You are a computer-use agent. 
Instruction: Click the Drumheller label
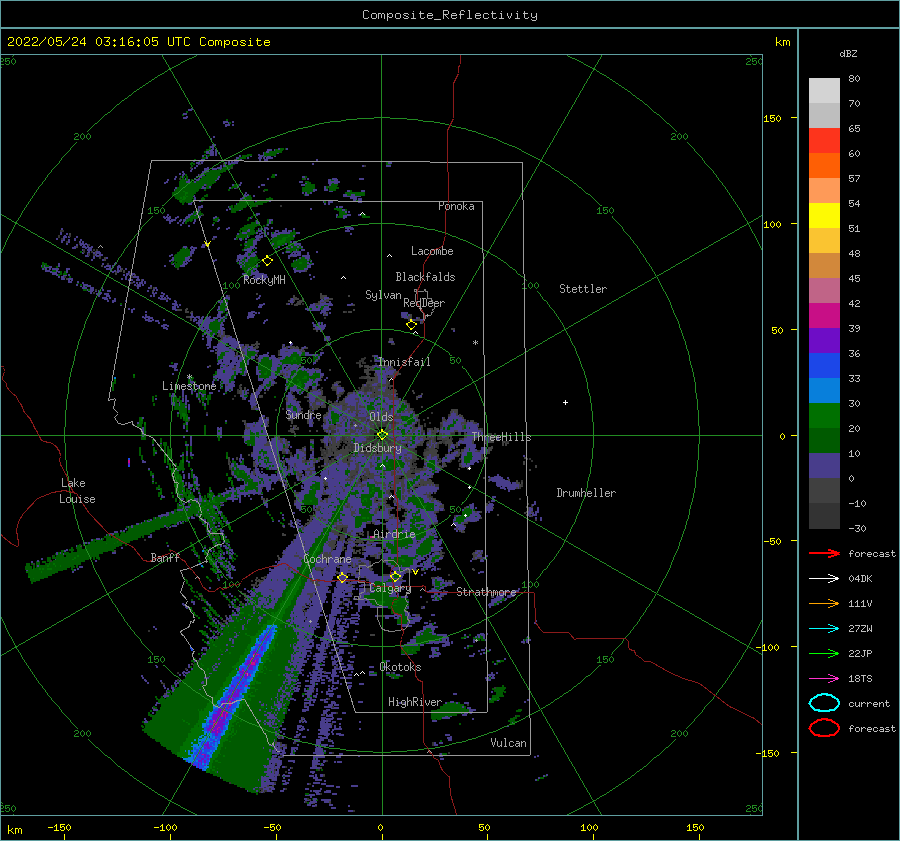click(x=586, y=493)
